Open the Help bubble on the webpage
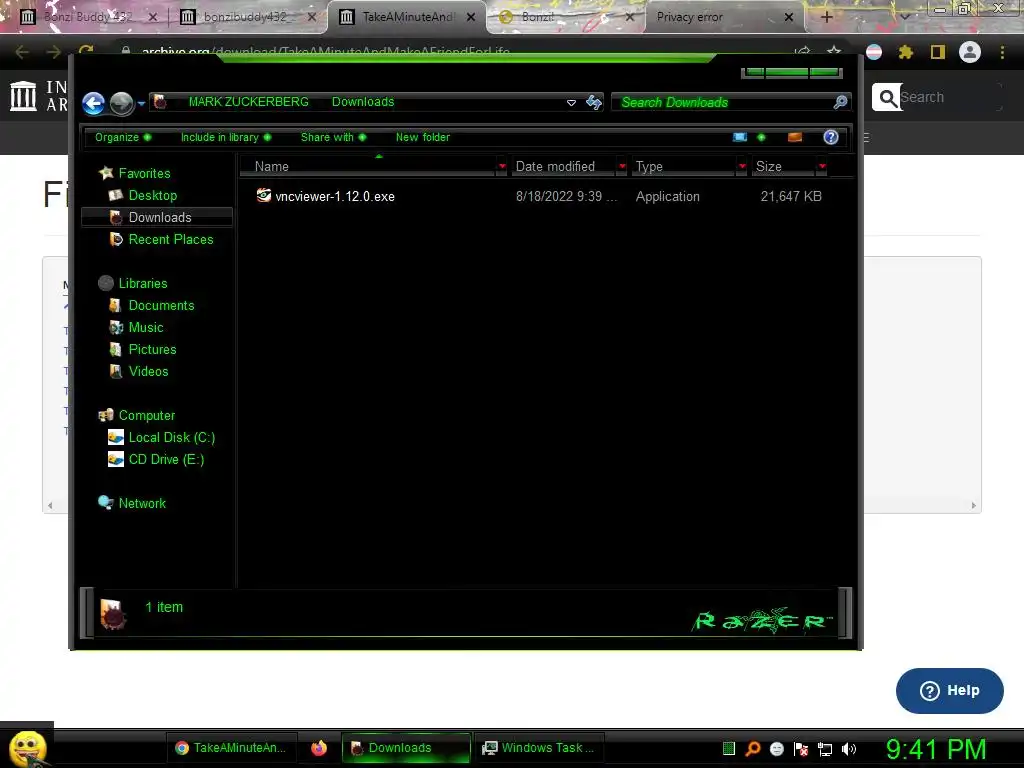The height and width of the screenshot is (768, 1024). coord(950,691)
